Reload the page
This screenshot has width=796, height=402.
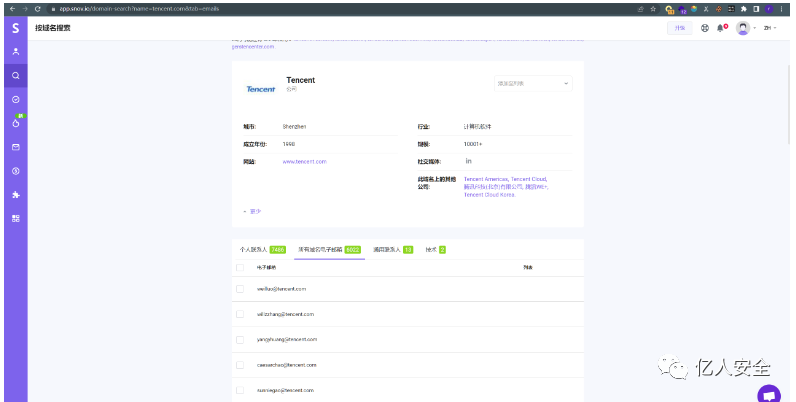[x=38, y=9]
